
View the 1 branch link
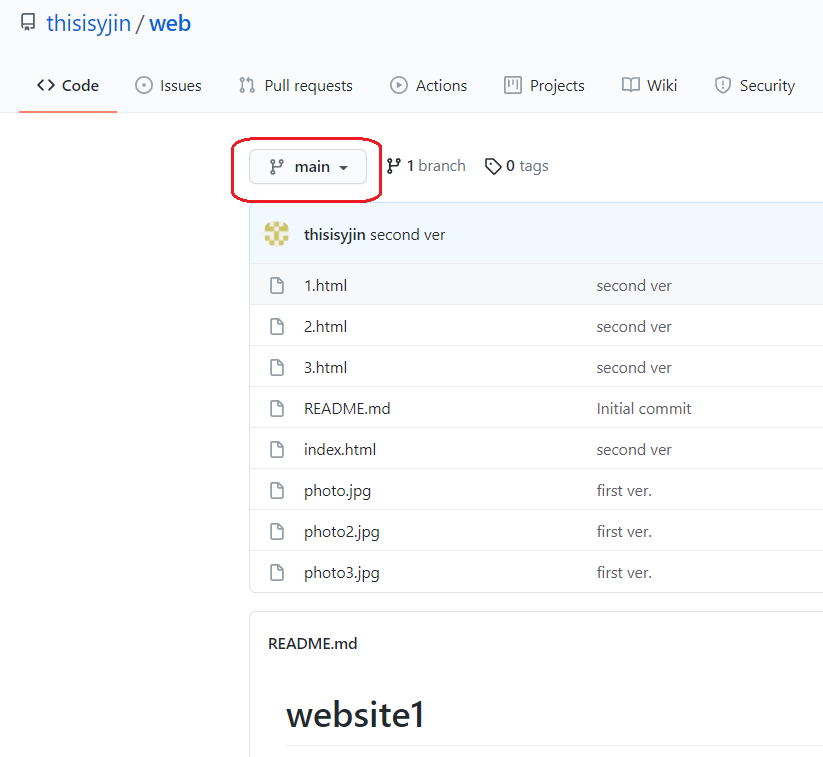point(426,166)
